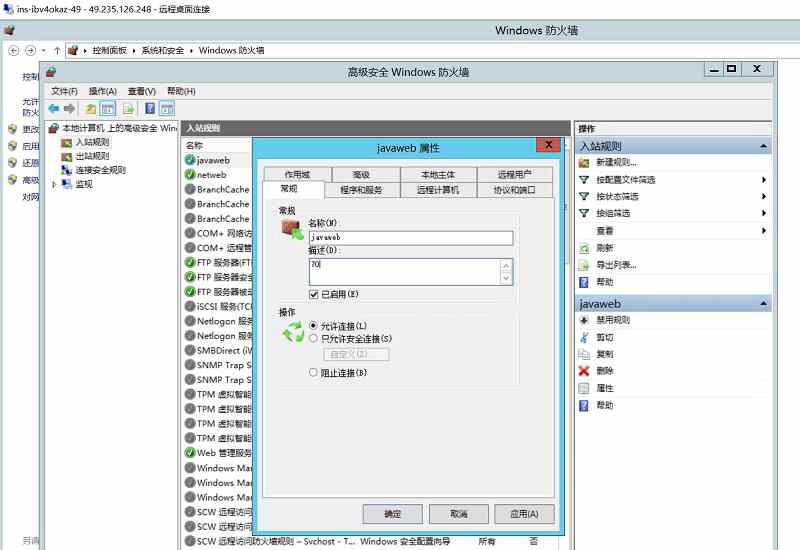Click the properties icon under javaweb
Screen dimensions: 800x550
click(x=584, y=388)
